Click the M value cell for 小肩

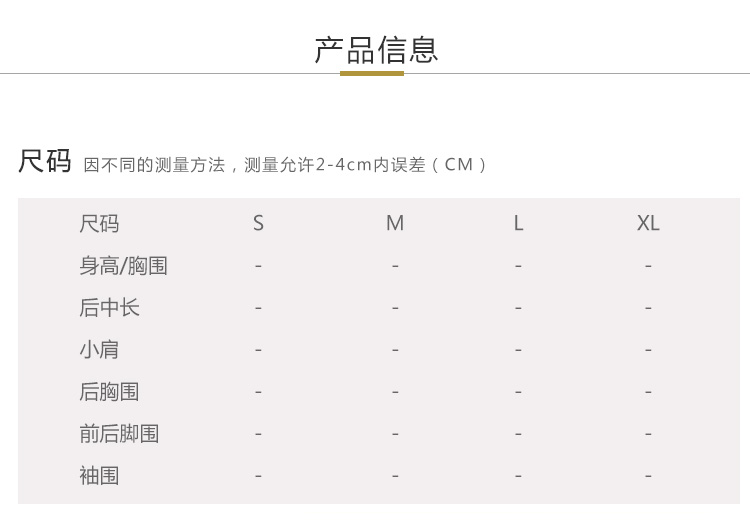click(395, 350)
